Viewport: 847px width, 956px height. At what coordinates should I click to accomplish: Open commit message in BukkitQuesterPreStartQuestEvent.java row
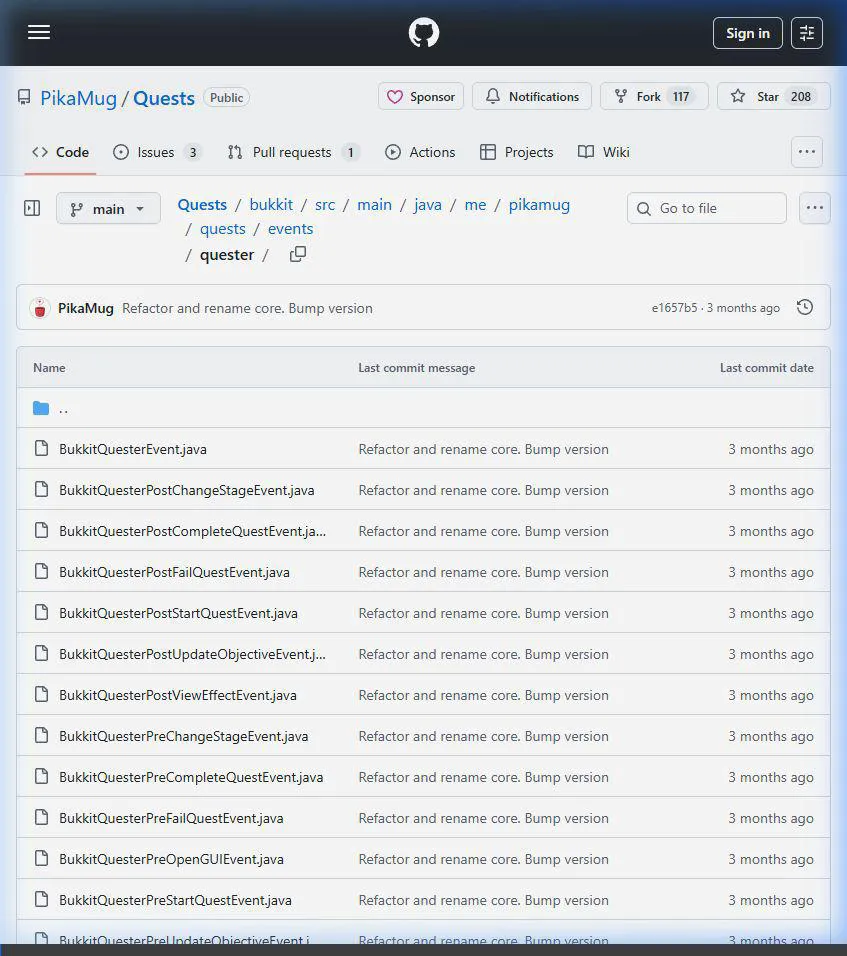pos(484,900)
